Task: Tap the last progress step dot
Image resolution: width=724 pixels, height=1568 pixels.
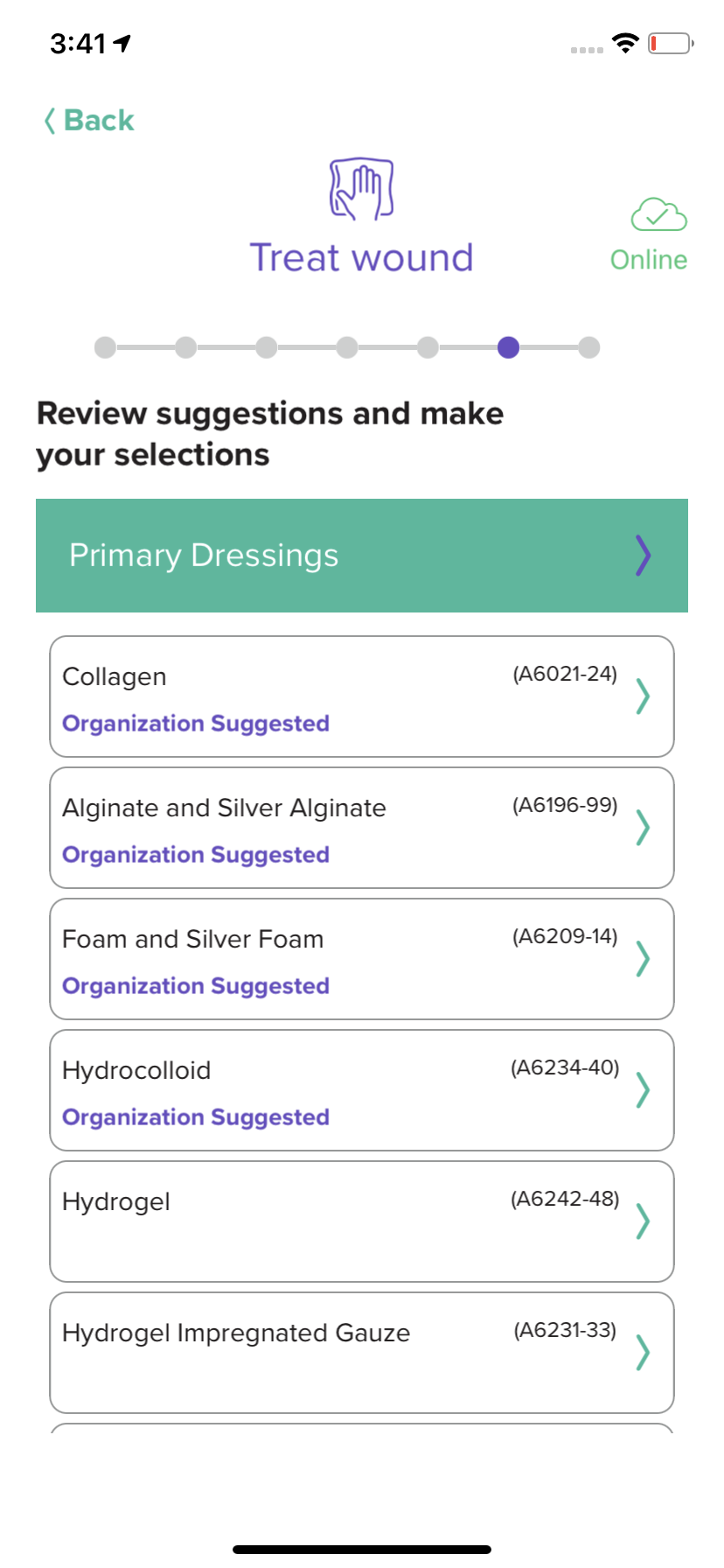Action: 589,347
